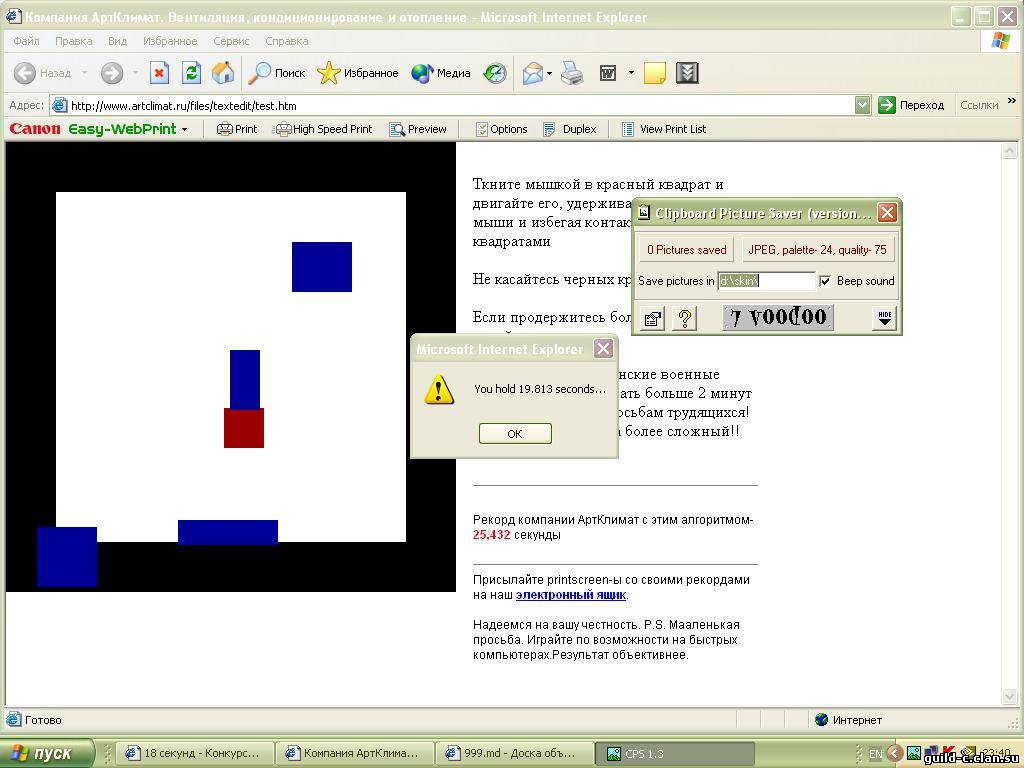Click the Mail envelope icon in the toolbar

click(532, 73)
